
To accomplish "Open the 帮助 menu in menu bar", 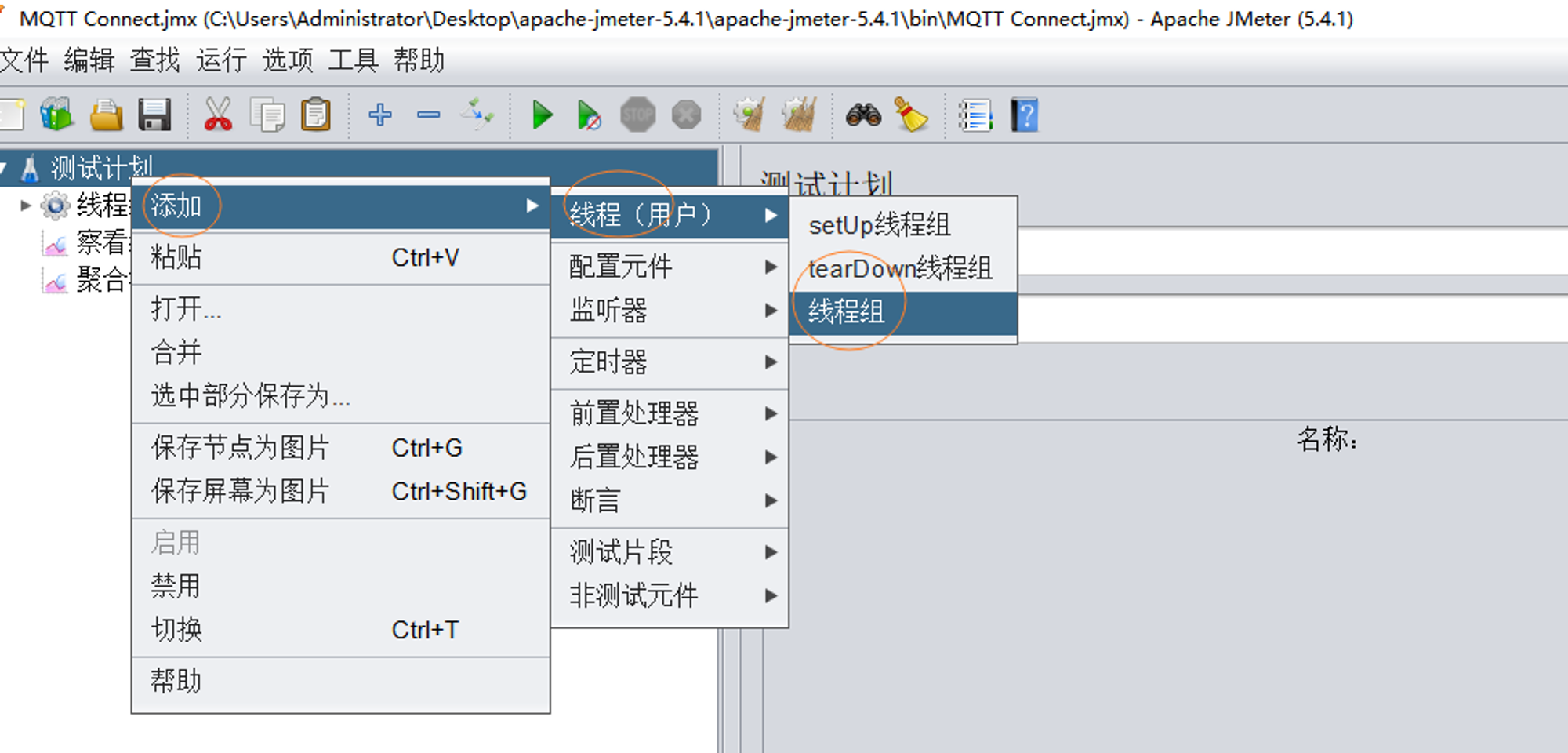I will [419, 60].
